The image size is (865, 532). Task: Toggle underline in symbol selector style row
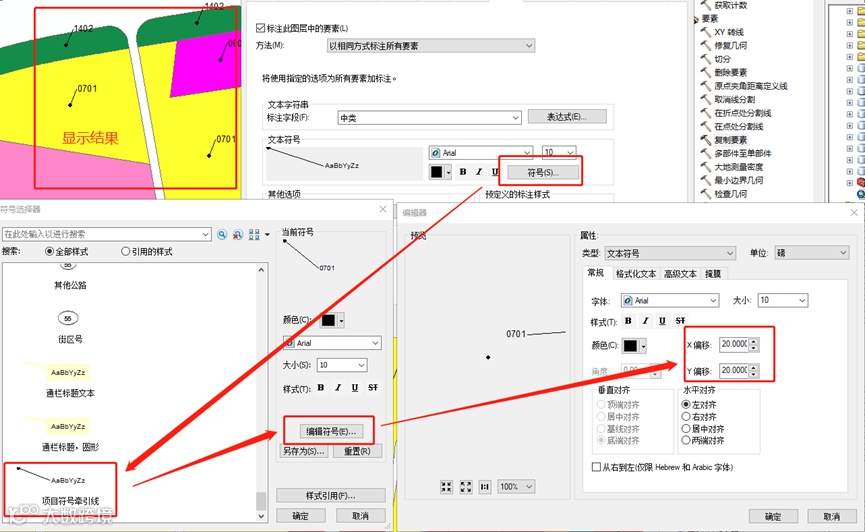point(355,387)
